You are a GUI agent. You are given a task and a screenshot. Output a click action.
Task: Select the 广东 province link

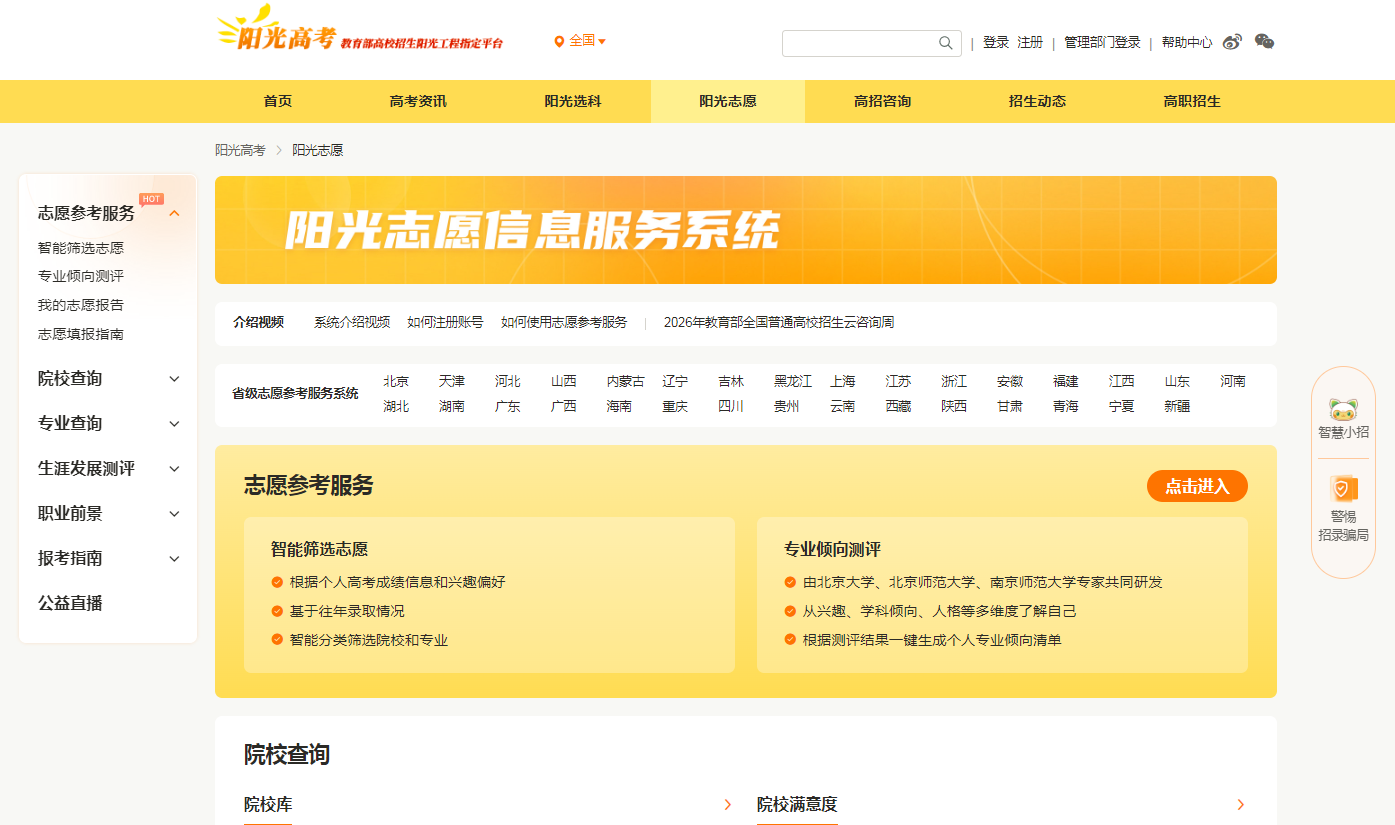pyautogui.click(x=508, y=406)
